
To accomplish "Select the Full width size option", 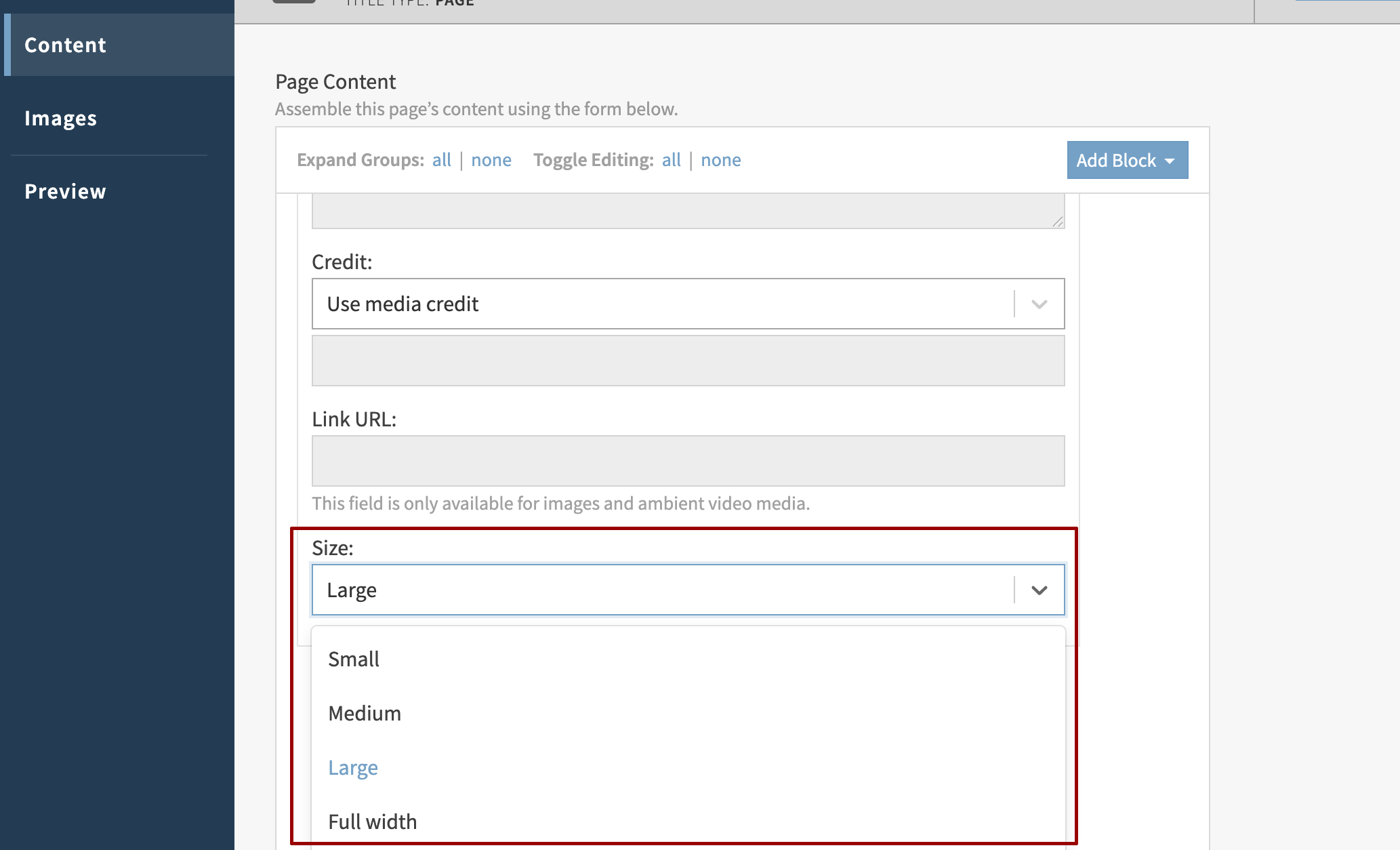I will click(373, 822).
